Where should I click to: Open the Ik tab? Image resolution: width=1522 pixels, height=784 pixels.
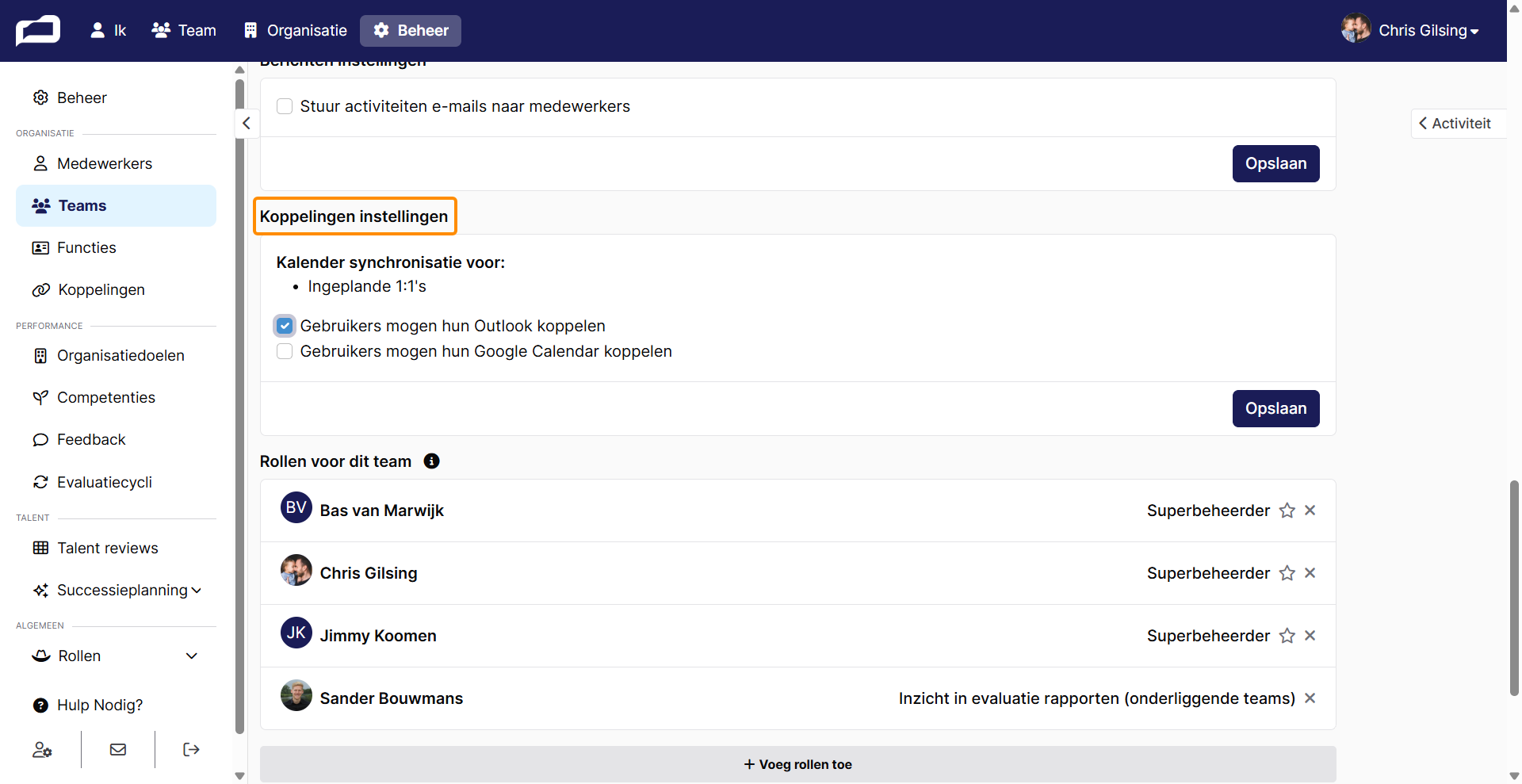[109, 31]
